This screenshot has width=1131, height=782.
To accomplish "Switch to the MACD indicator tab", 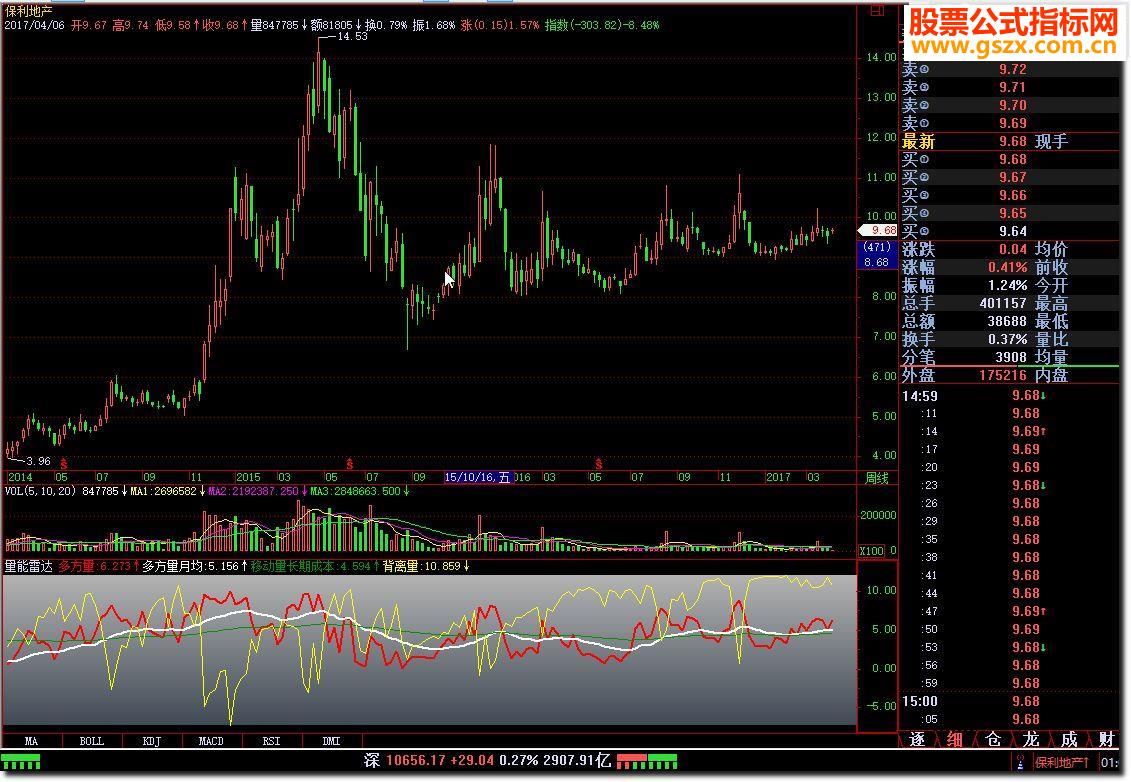I will click(212, 741).
